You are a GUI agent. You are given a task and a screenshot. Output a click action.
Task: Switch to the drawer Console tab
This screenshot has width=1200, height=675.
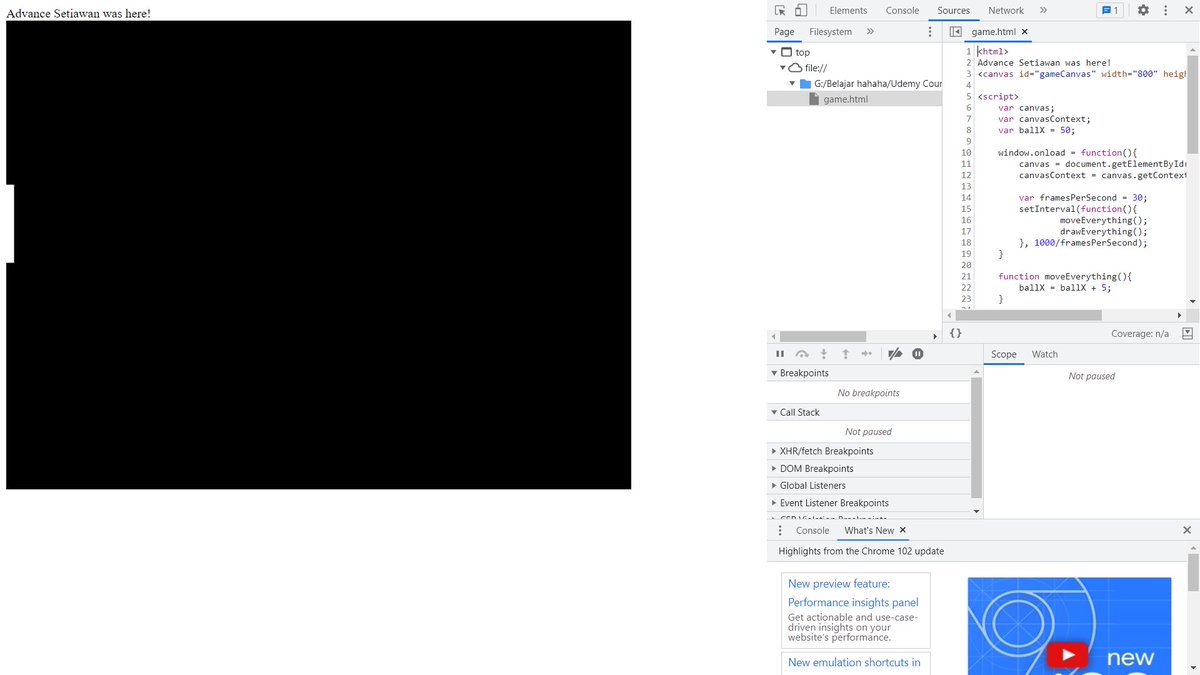pos(813,530)
